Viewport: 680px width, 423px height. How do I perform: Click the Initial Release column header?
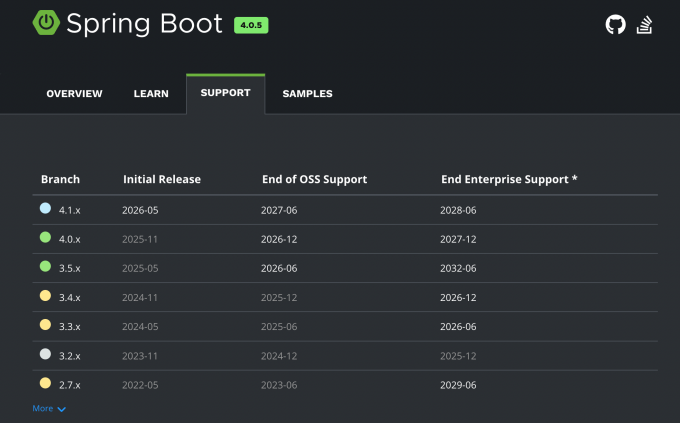pyautogui.click(x=162, y=179)
